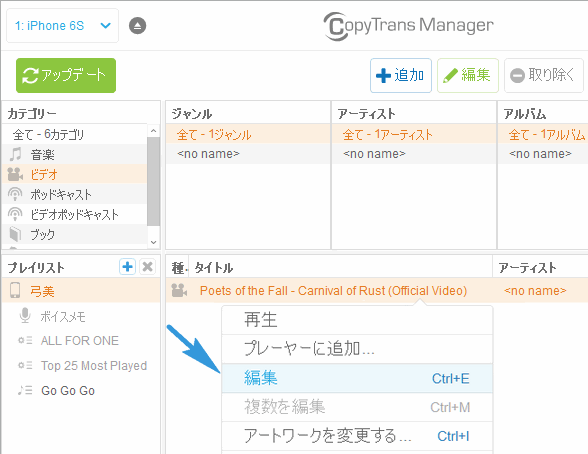Select 全て - 1アルバム in album list
This screenshot has width=588, height=454.
click(x=543, y=134)
